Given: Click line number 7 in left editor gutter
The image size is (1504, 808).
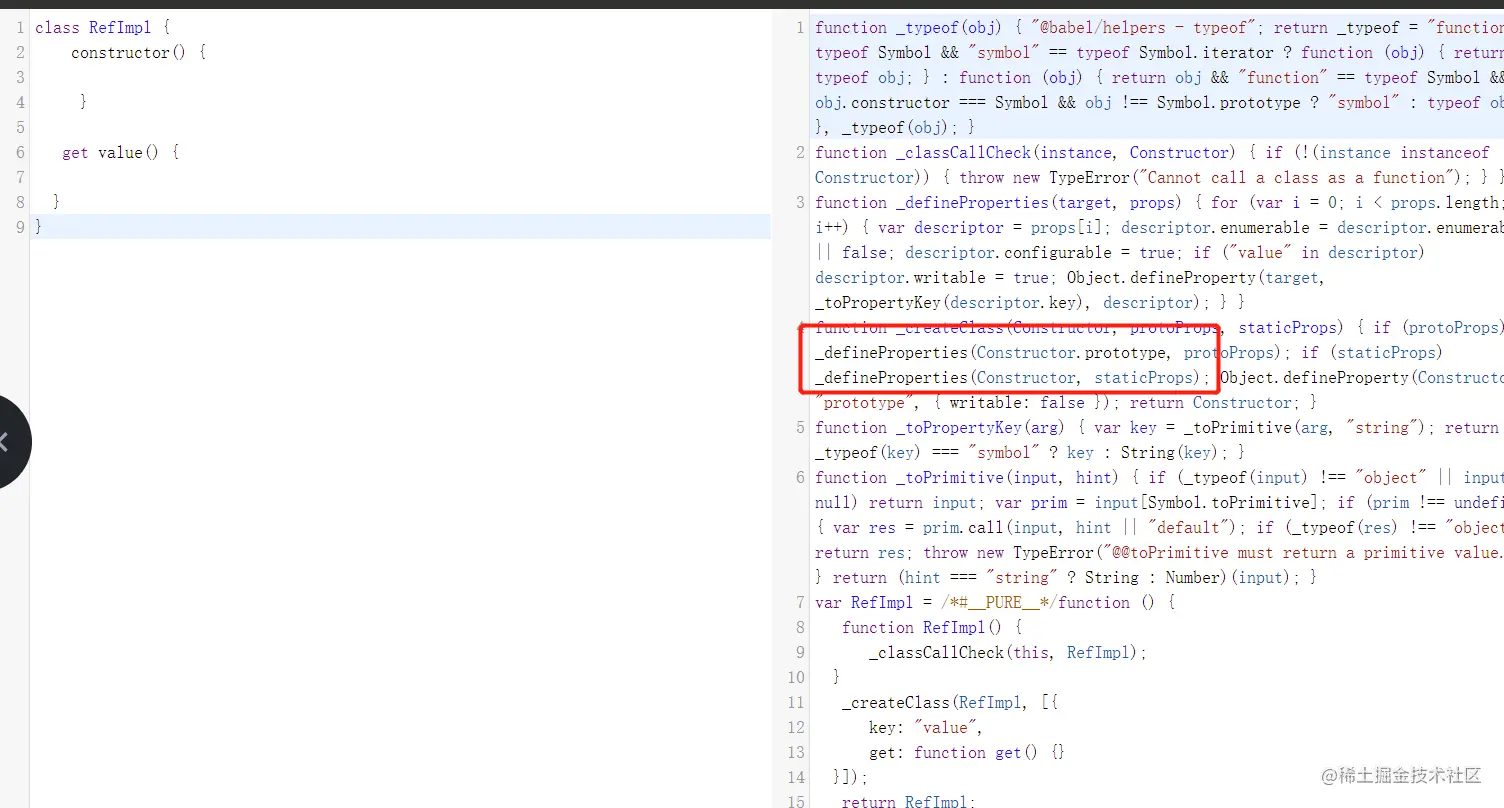Looking at the screenshot, I should point(20,178).
